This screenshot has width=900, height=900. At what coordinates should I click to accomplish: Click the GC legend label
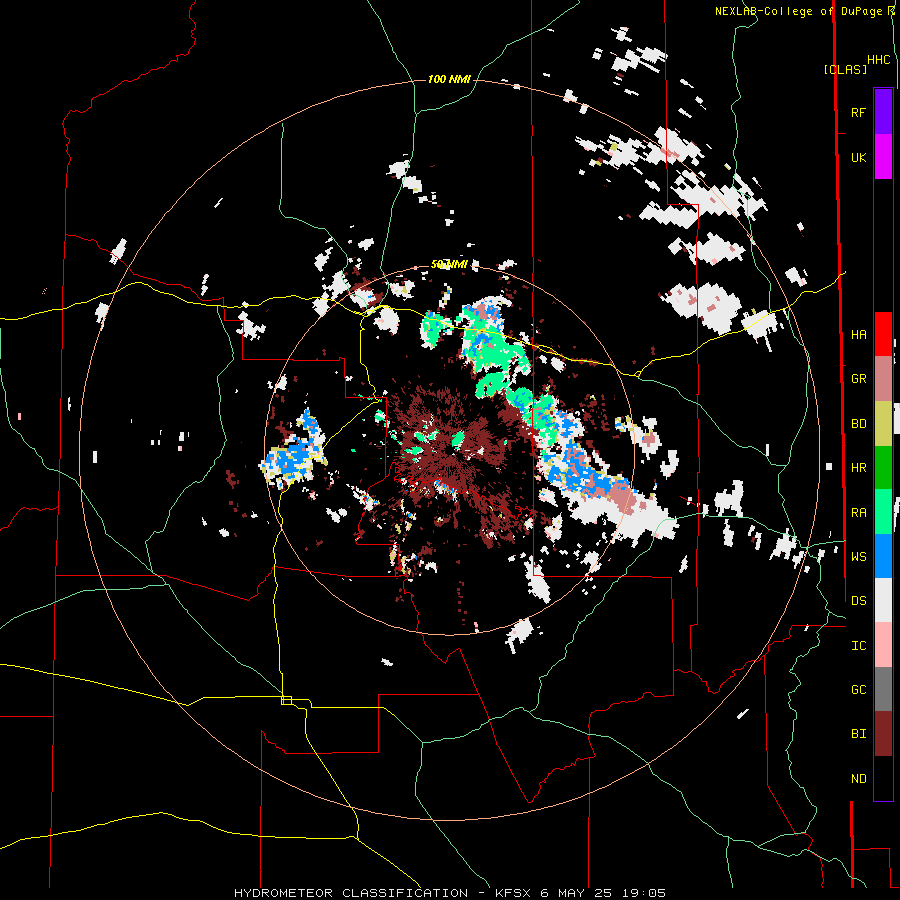(x=858, y=690)
